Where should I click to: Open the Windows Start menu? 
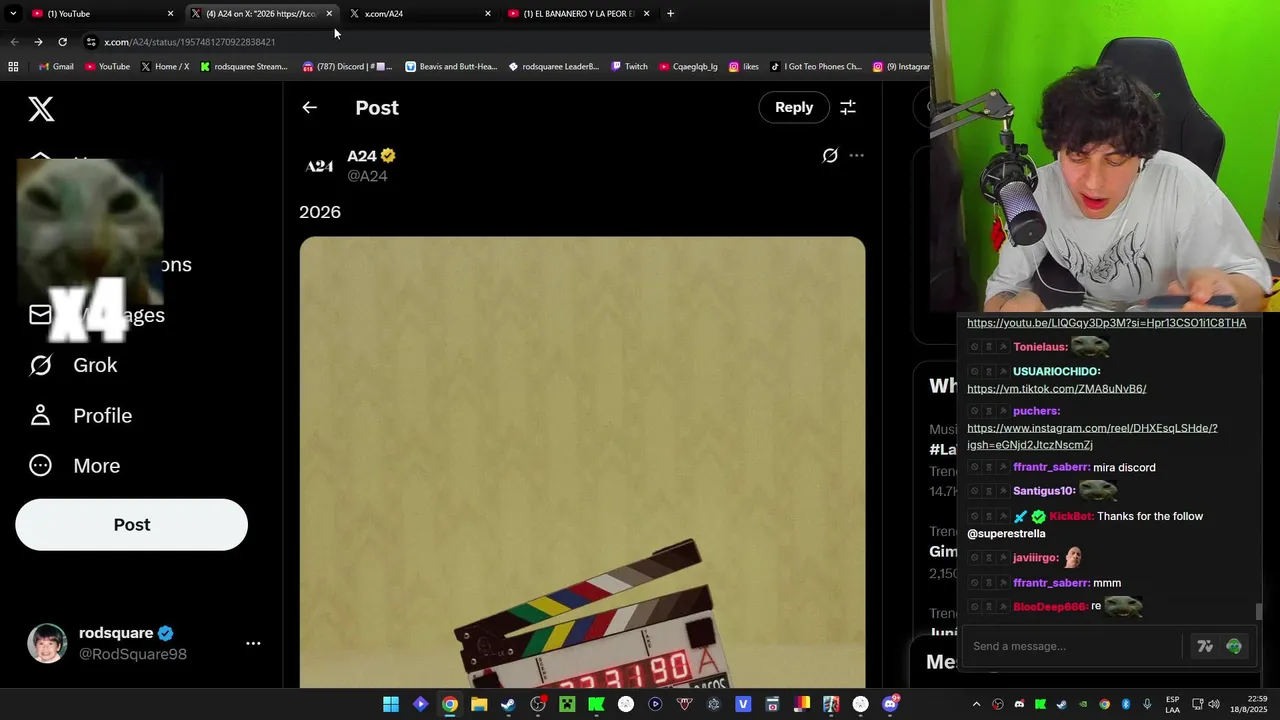pyautogui.click(x=390, y=704)
